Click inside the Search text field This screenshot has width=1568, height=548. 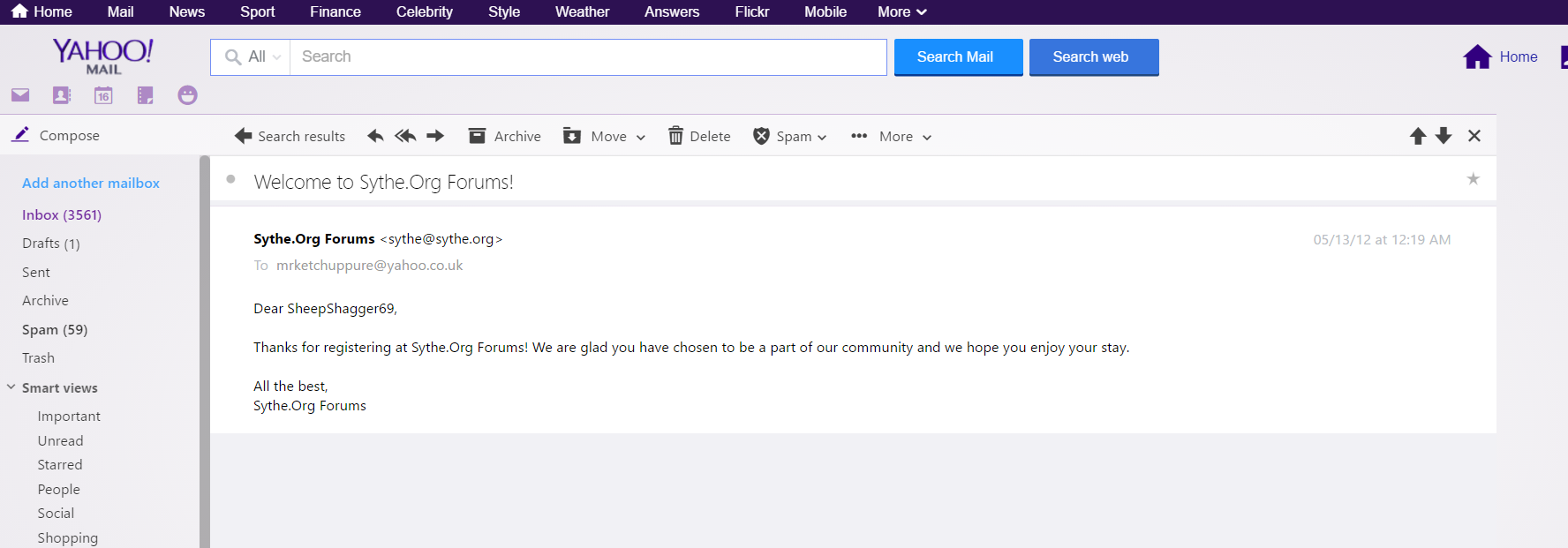tap(588, 56)
